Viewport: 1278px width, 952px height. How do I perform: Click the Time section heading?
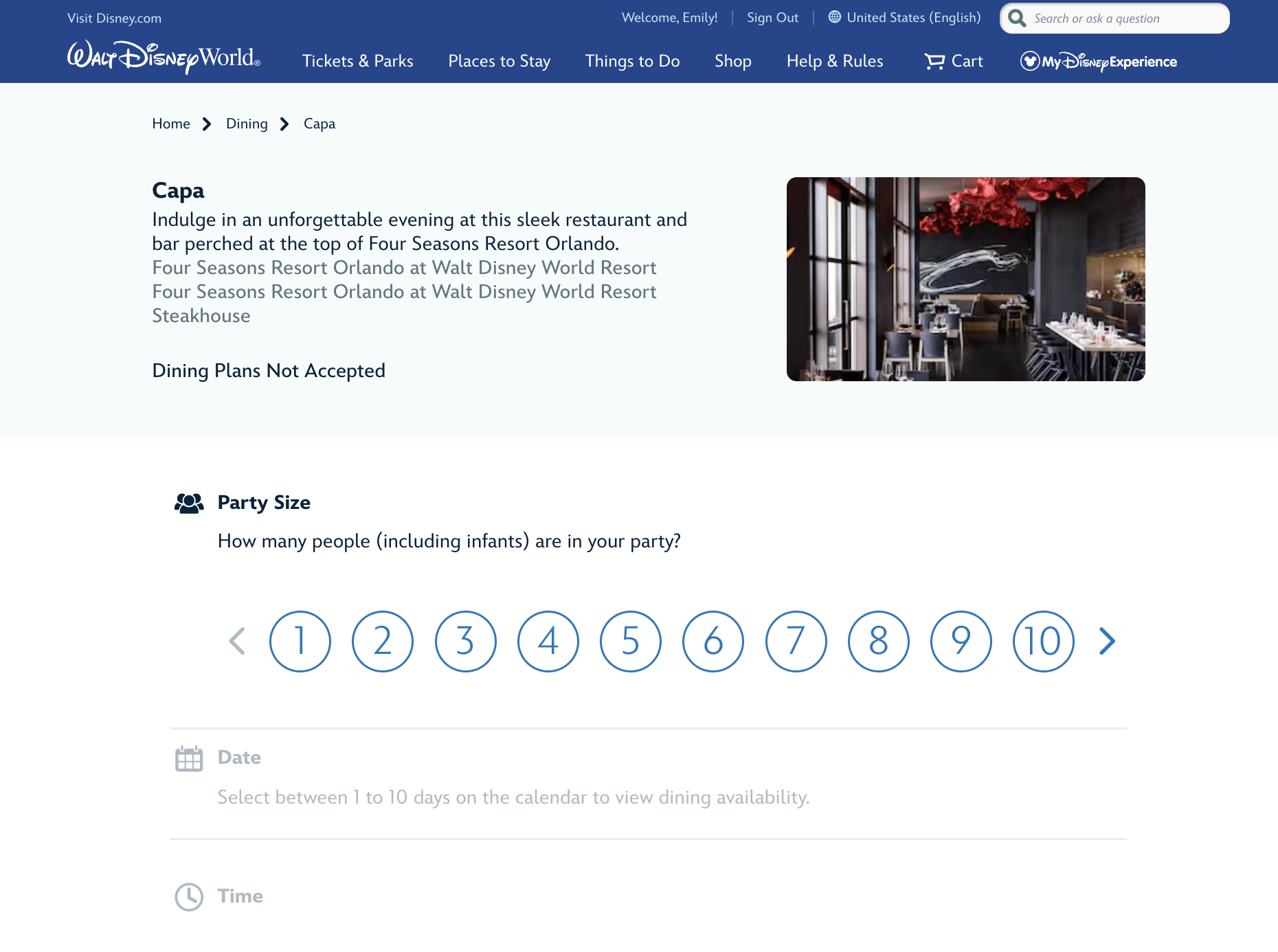pos(240,896)
